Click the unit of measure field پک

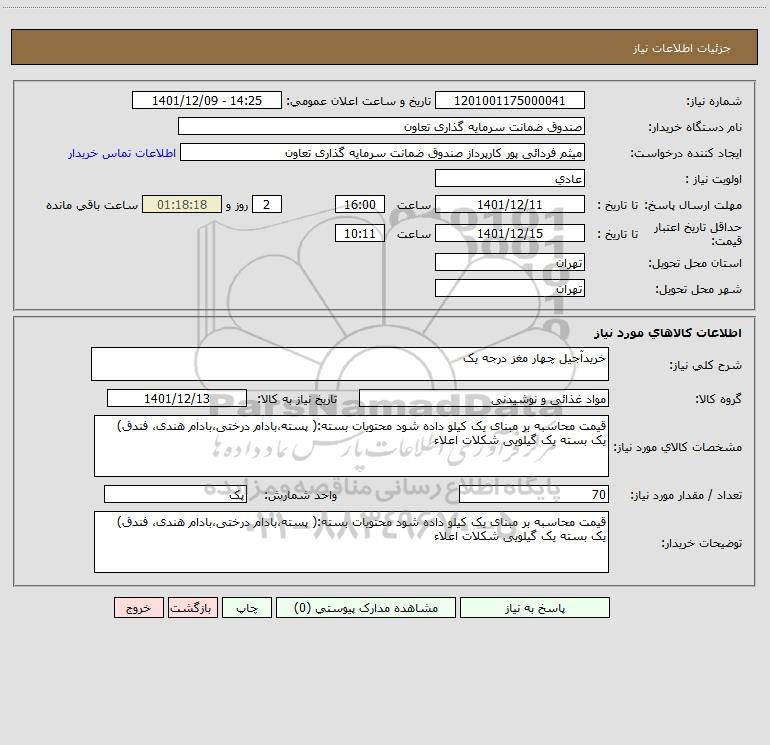pos(175,494)
